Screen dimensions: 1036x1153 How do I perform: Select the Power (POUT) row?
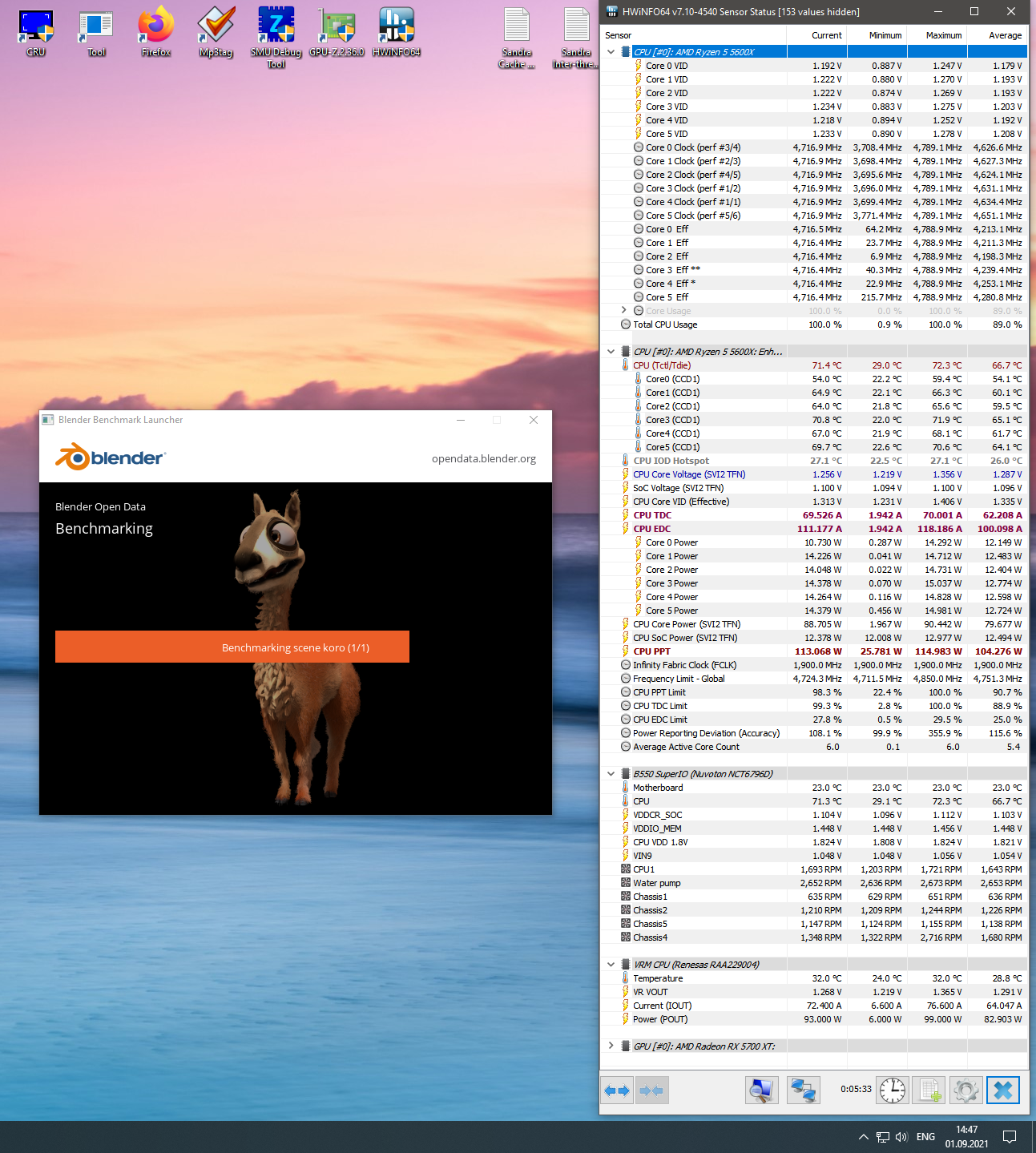tap(814, 1019)
